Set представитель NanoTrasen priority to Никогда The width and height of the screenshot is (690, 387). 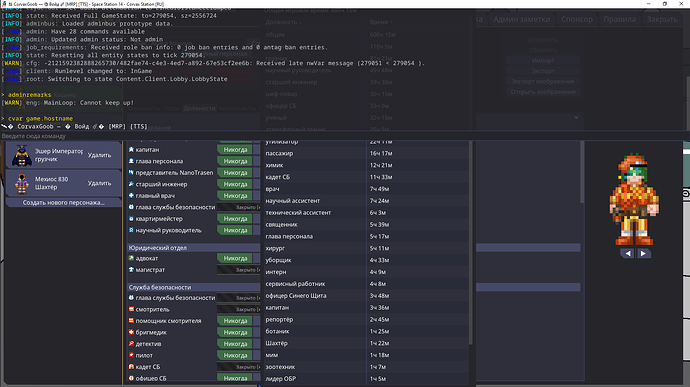(235, 173)
